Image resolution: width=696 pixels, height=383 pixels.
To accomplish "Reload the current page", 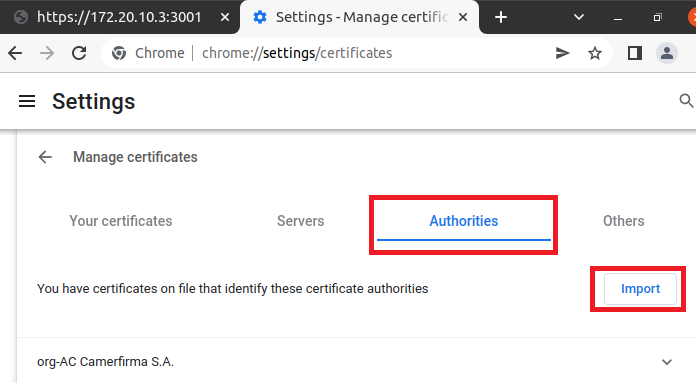I will coord(79,53).
